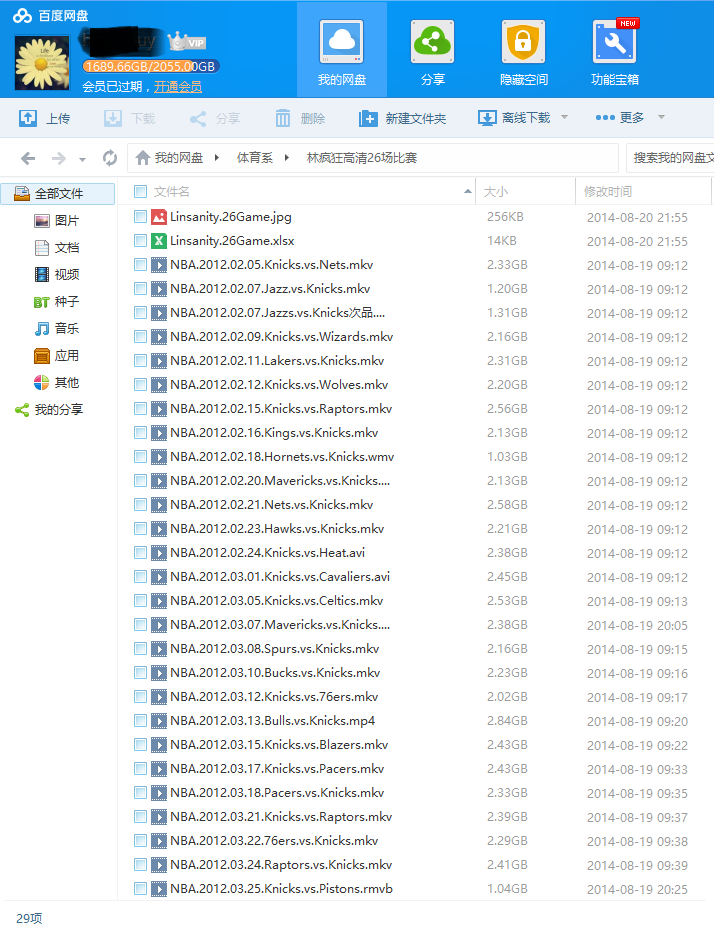Viewport: 714px width, 937px height.
Task: Click the 更多 dots icon
Action: pyautogui.click(x=605, y=117)
